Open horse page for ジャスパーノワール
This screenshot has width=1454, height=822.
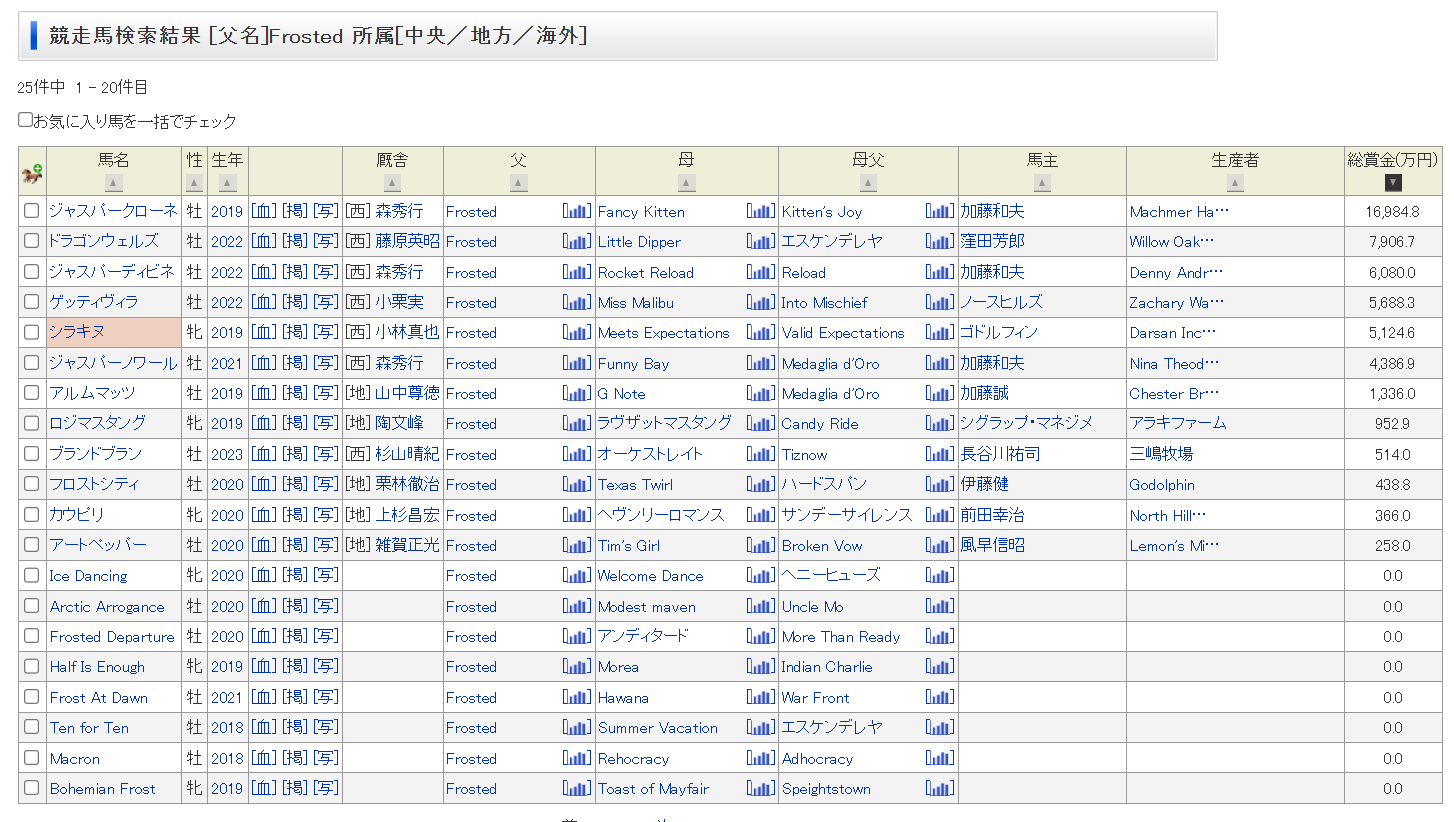(112, 363)
